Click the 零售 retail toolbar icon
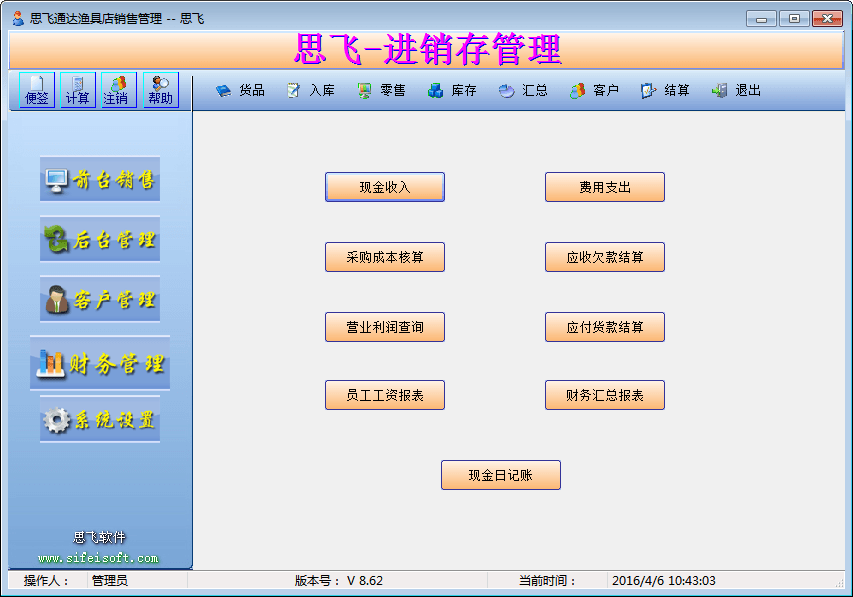The image size is (853, 597). [x=381, y=90]
